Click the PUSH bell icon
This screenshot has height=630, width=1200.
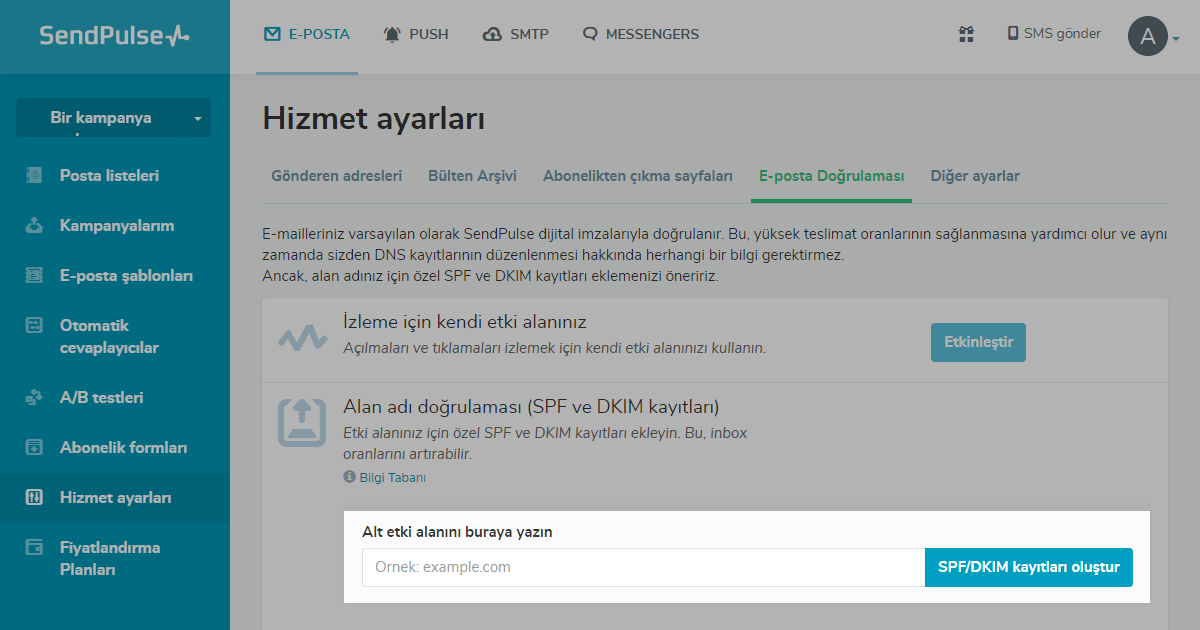(x=392, y=34)
